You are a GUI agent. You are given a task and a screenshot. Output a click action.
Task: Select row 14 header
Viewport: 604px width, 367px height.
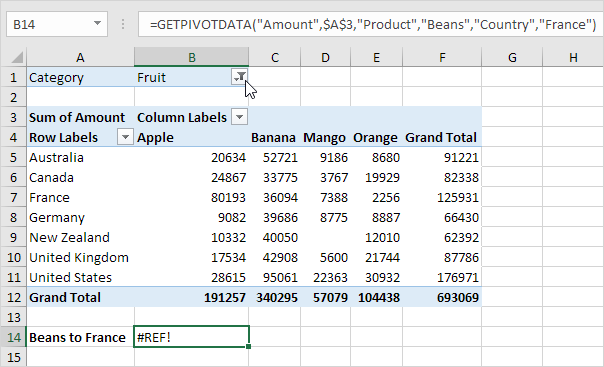13,337
